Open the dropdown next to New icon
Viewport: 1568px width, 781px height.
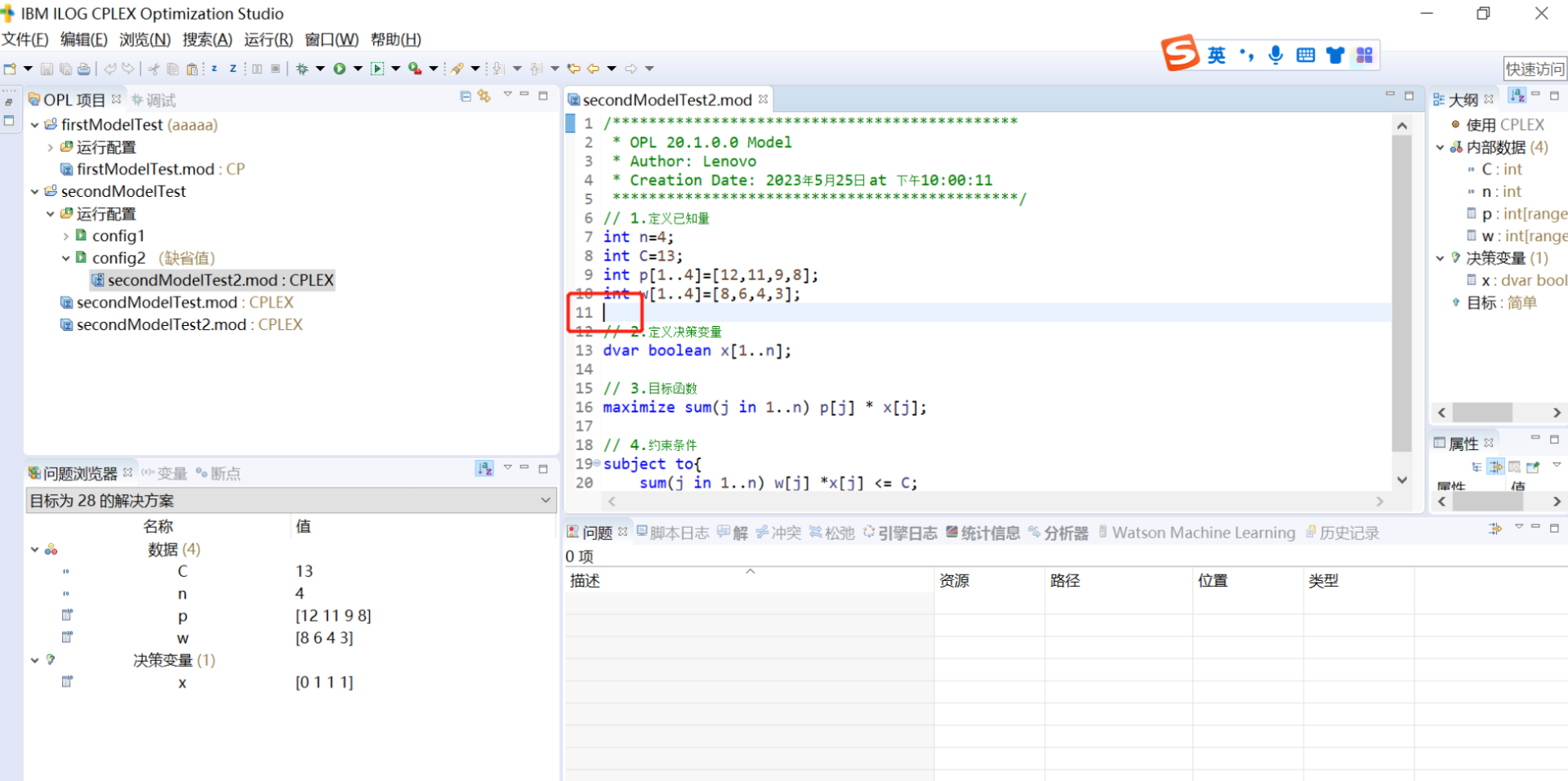tap(28, 69)
